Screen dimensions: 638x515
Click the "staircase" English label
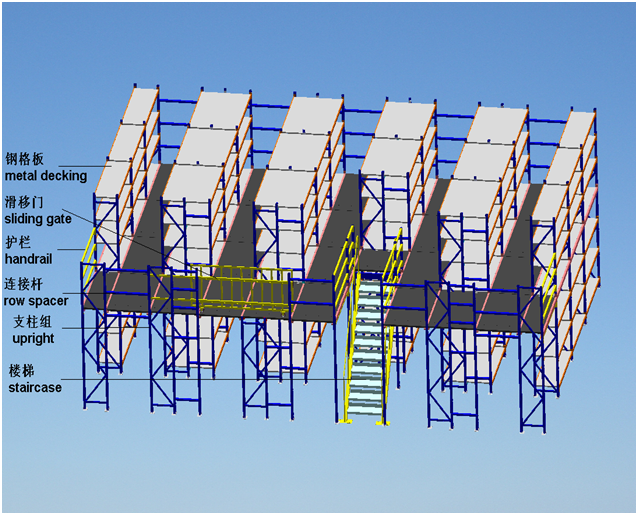pyautogui.click(x=34, y=386)
